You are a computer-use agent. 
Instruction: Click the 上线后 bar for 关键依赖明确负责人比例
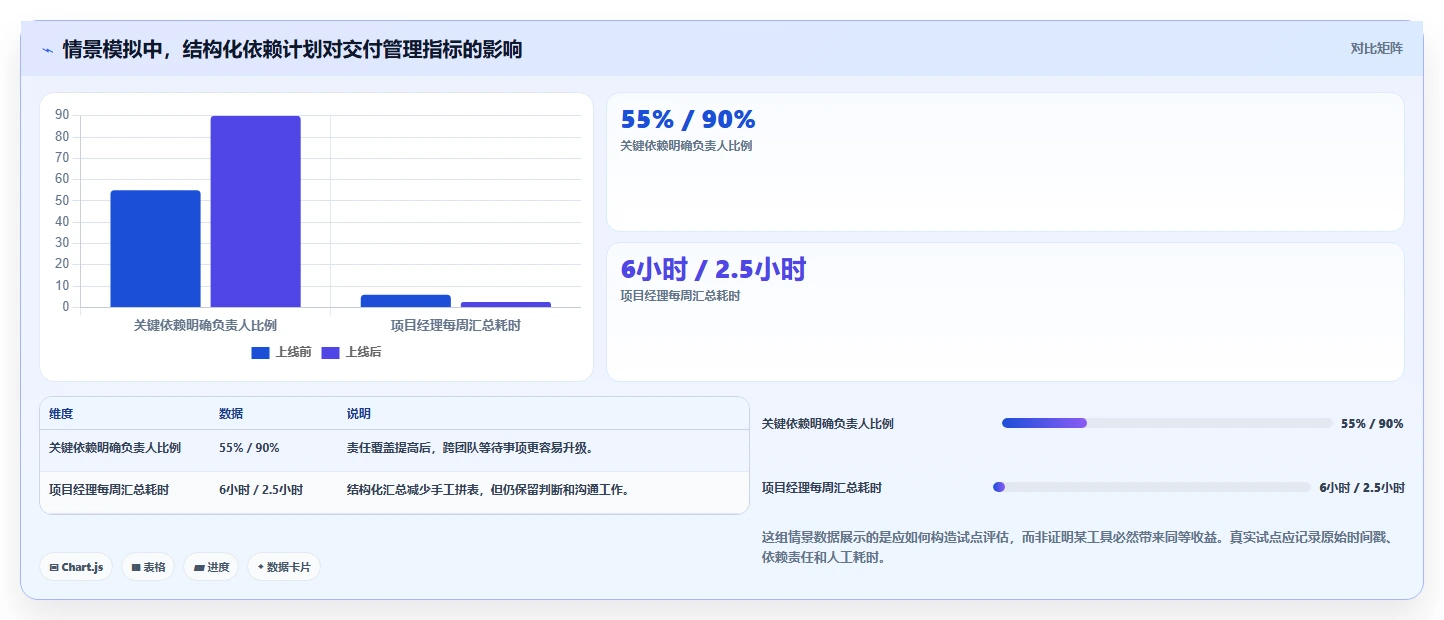coord(255,211)
